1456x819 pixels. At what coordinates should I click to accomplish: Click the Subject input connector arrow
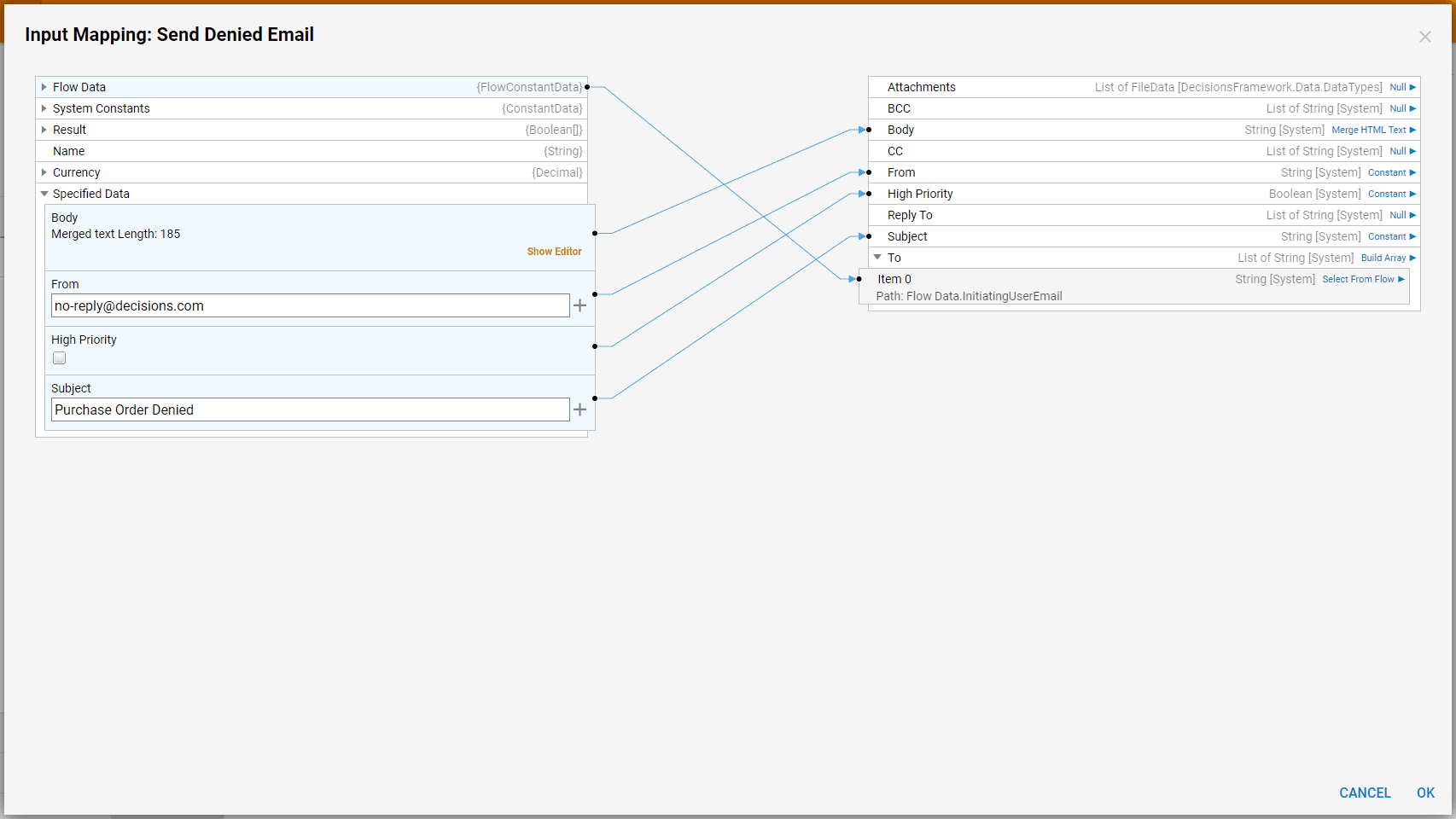(x=864, y=236)
